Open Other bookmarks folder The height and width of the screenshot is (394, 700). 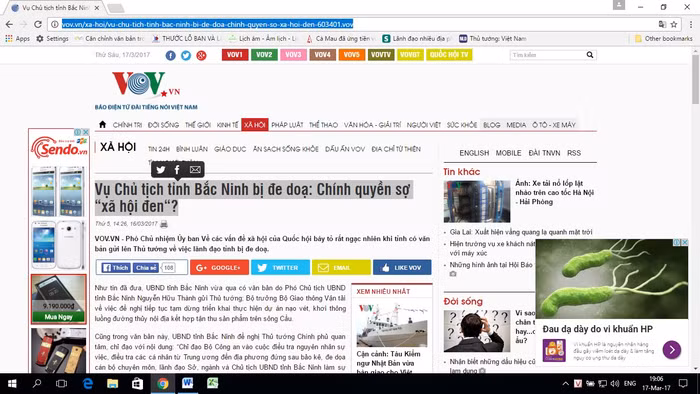(x=664, y=39)
